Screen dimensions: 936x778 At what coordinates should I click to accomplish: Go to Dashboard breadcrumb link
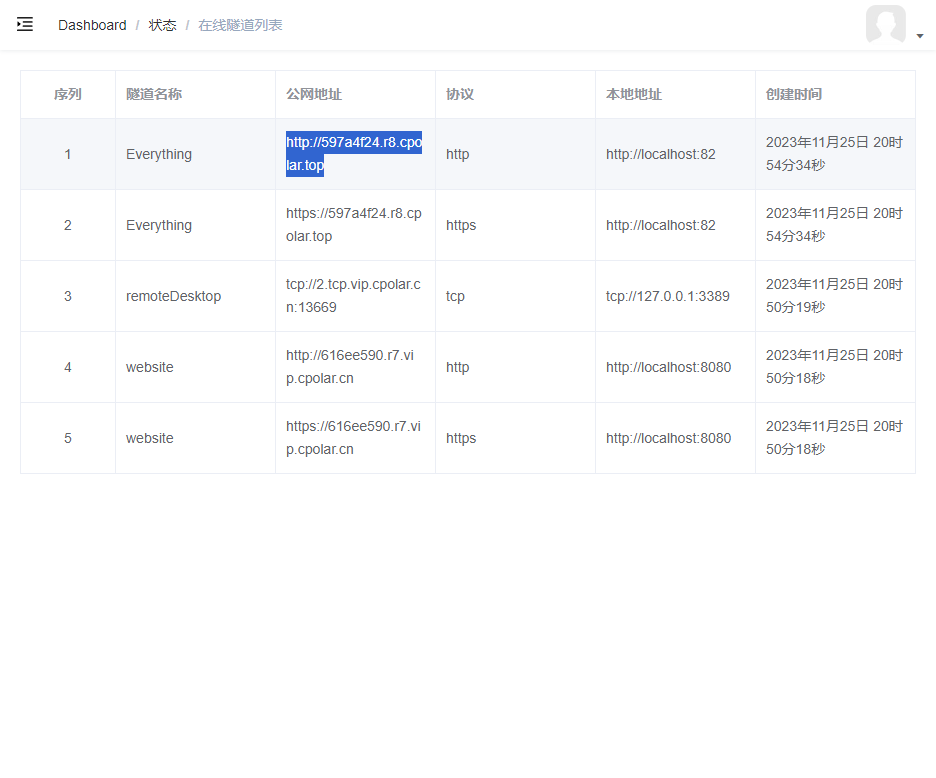pyautogui.click(x=92, y=25)
